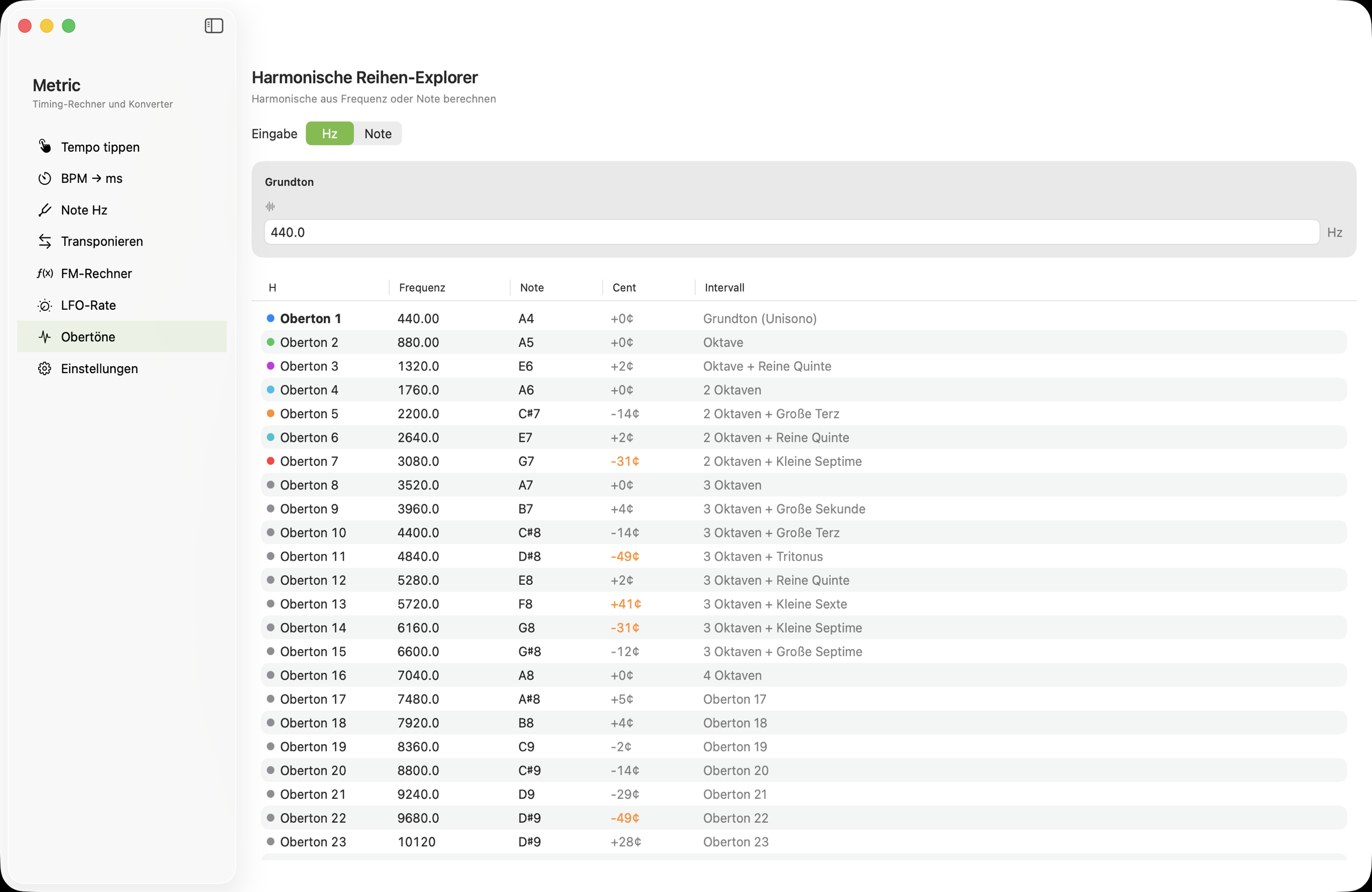Click the 440.0 Grundton input field

[x=790, y=232]
